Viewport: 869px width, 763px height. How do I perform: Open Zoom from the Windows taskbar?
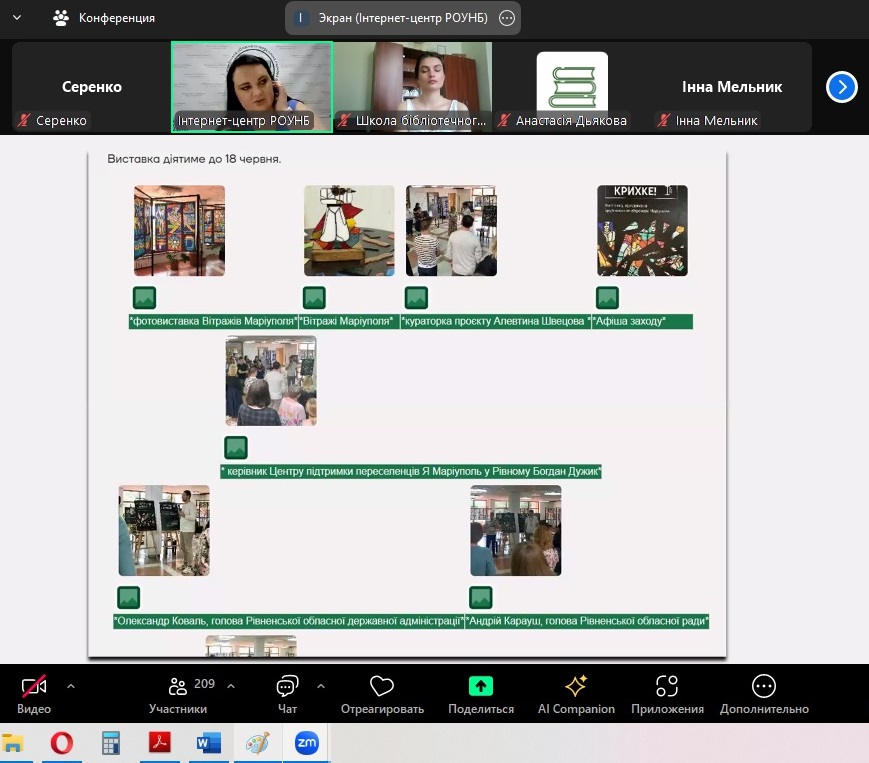point(306,743)
